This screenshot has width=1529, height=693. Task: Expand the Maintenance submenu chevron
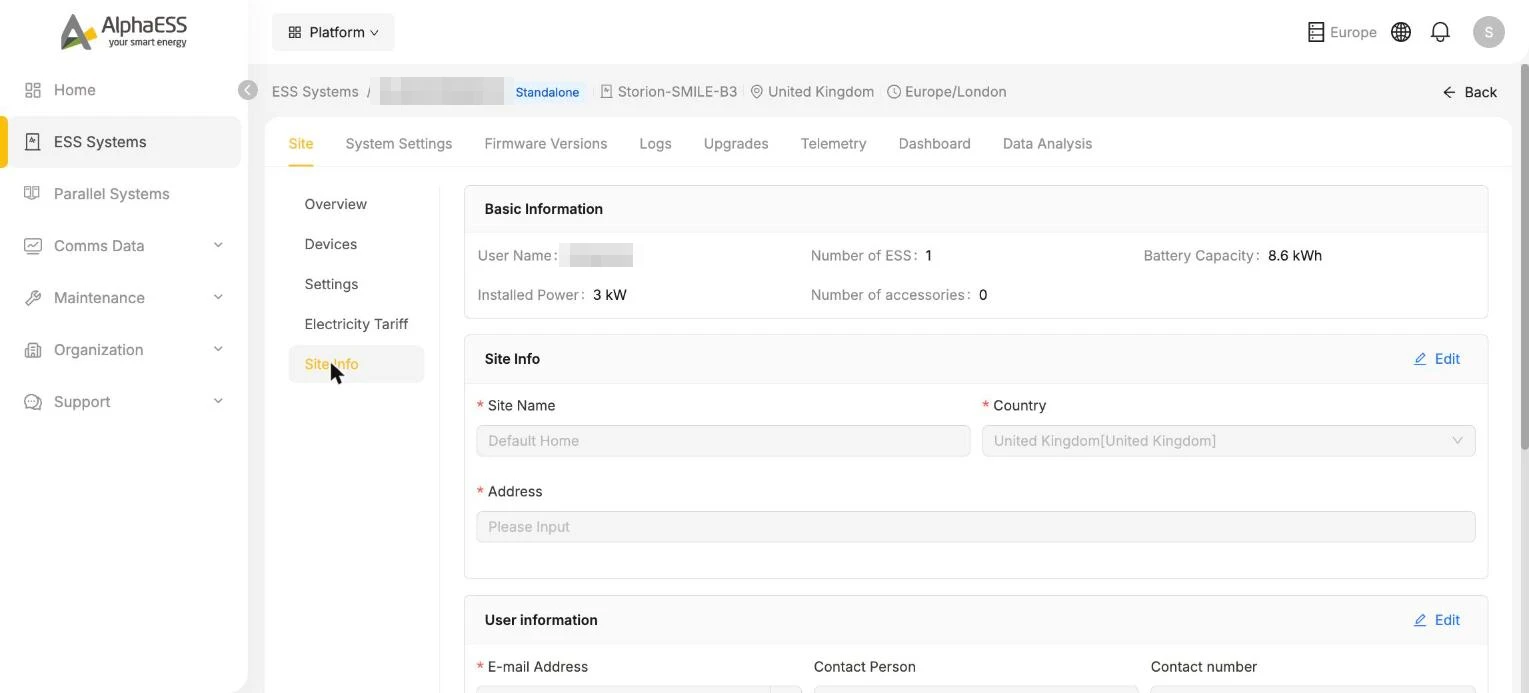click(218, 298)
